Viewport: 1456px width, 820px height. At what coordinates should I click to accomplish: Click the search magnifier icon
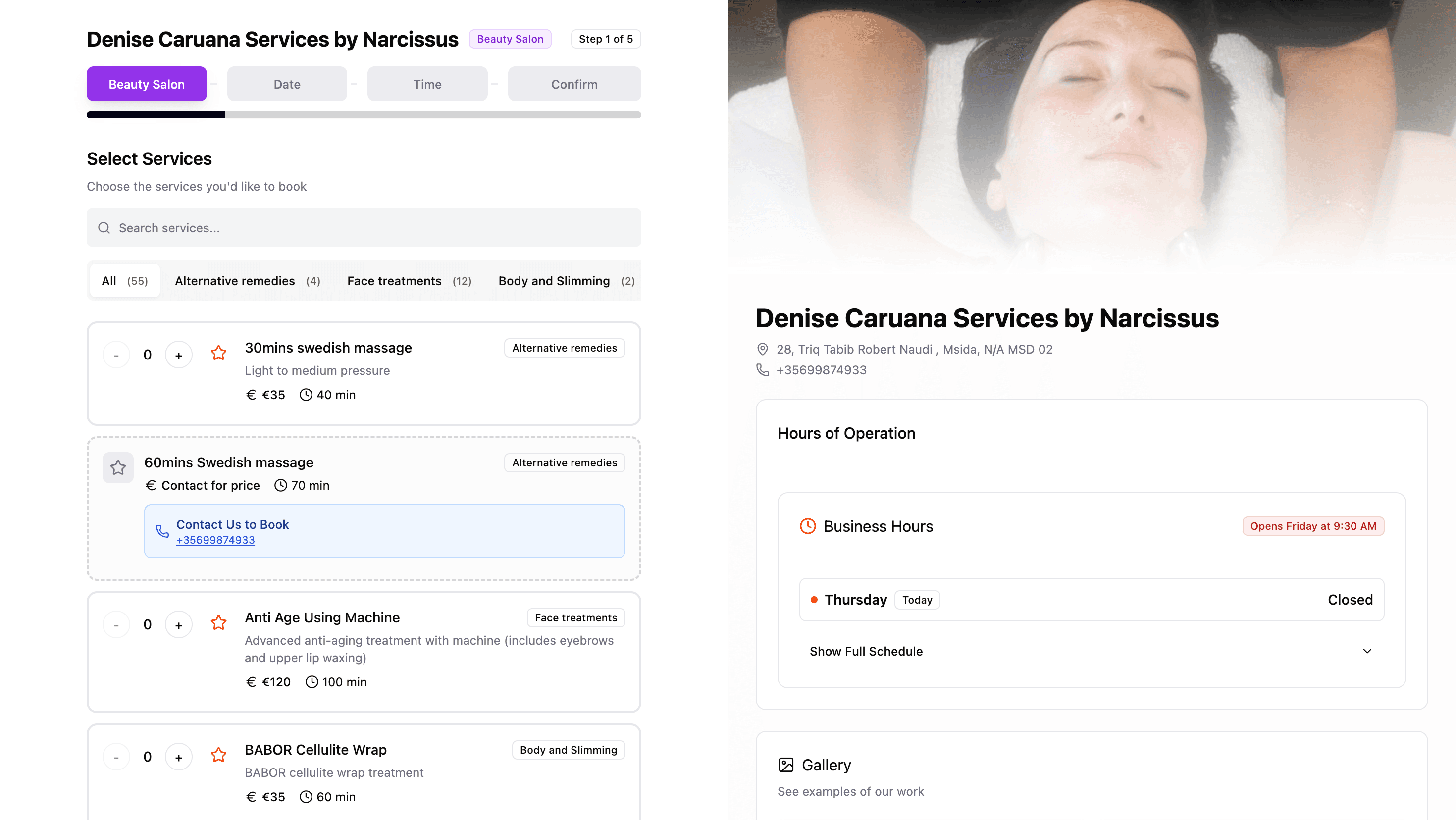pyautogui.click(x=104, y=228)
